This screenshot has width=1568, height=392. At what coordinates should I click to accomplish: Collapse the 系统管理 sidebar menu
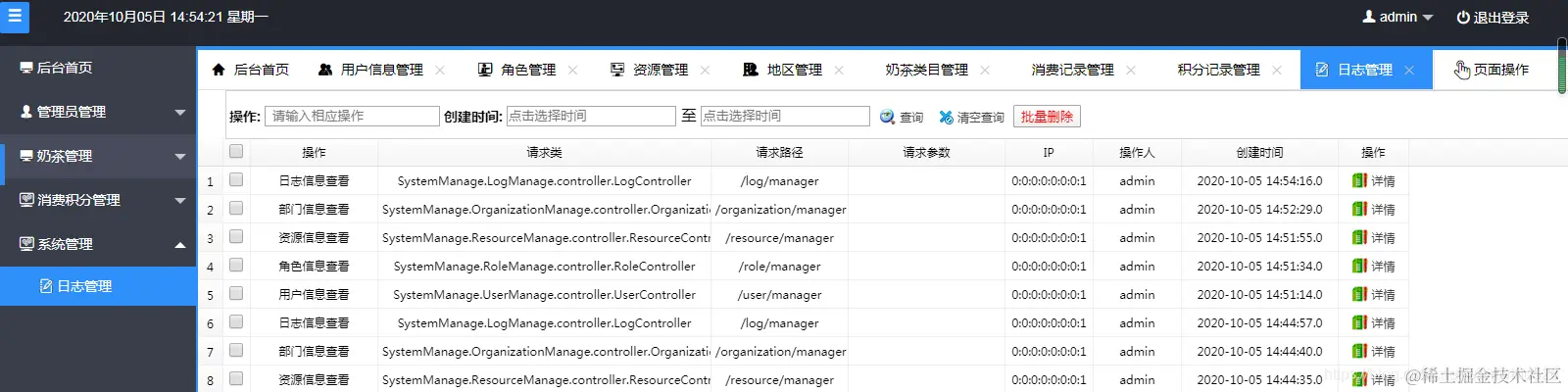coord(98,244)
